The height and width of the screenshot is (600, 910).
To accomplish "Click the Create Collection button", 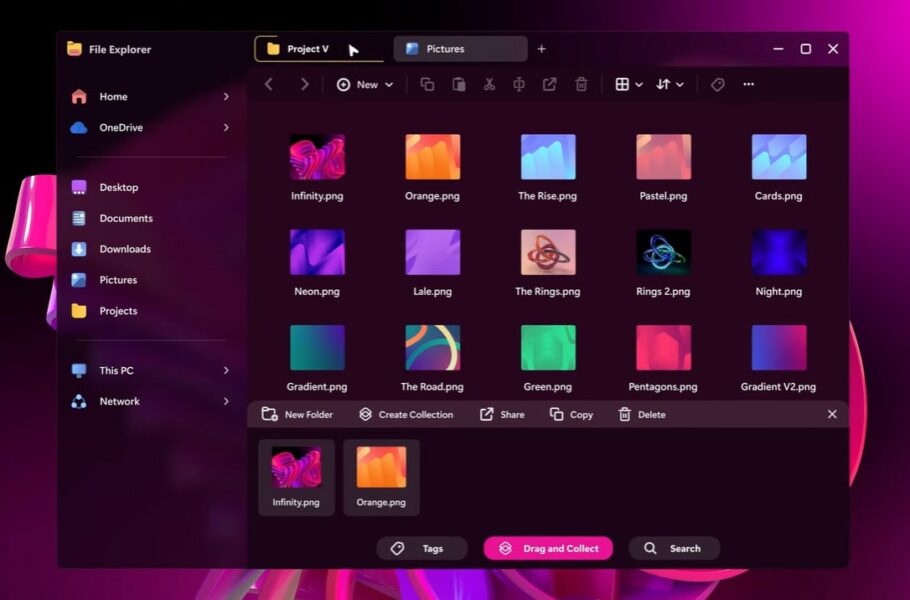I will pos(406,414).
